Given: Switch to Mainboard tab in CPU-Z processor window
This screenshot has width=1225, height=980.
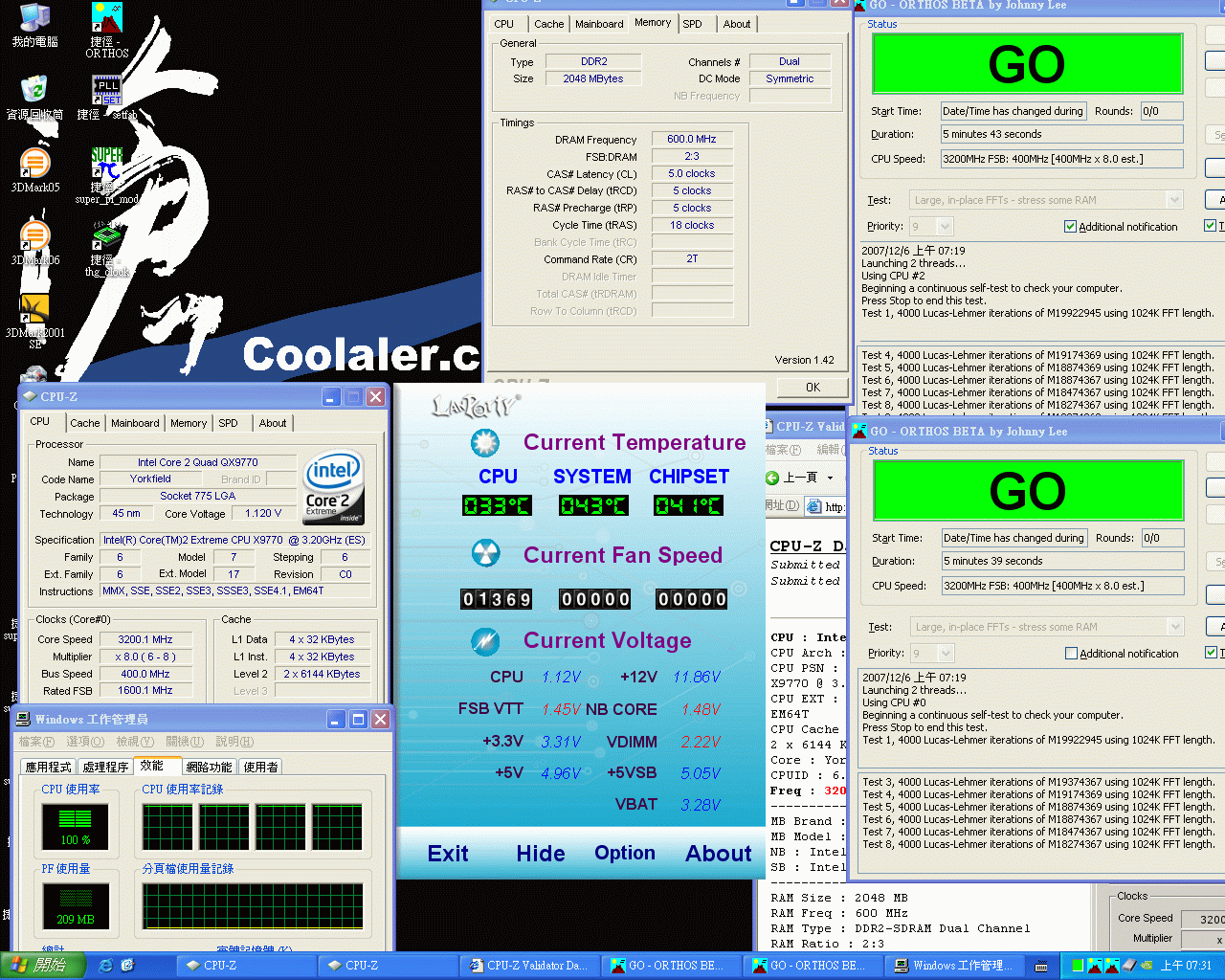Looking at the screenshot, I should click(x=135, y=423).
